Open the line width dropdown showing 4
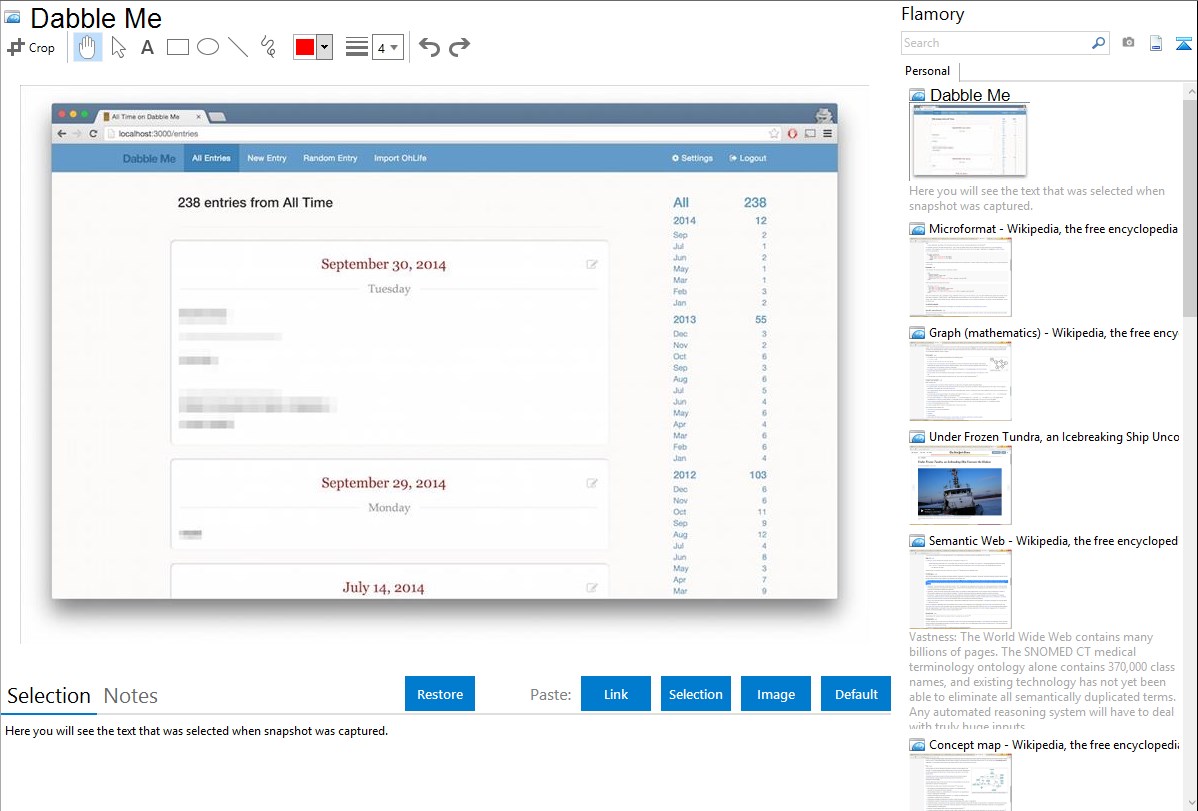The image size is (1198, 811). tap(388, 47)
